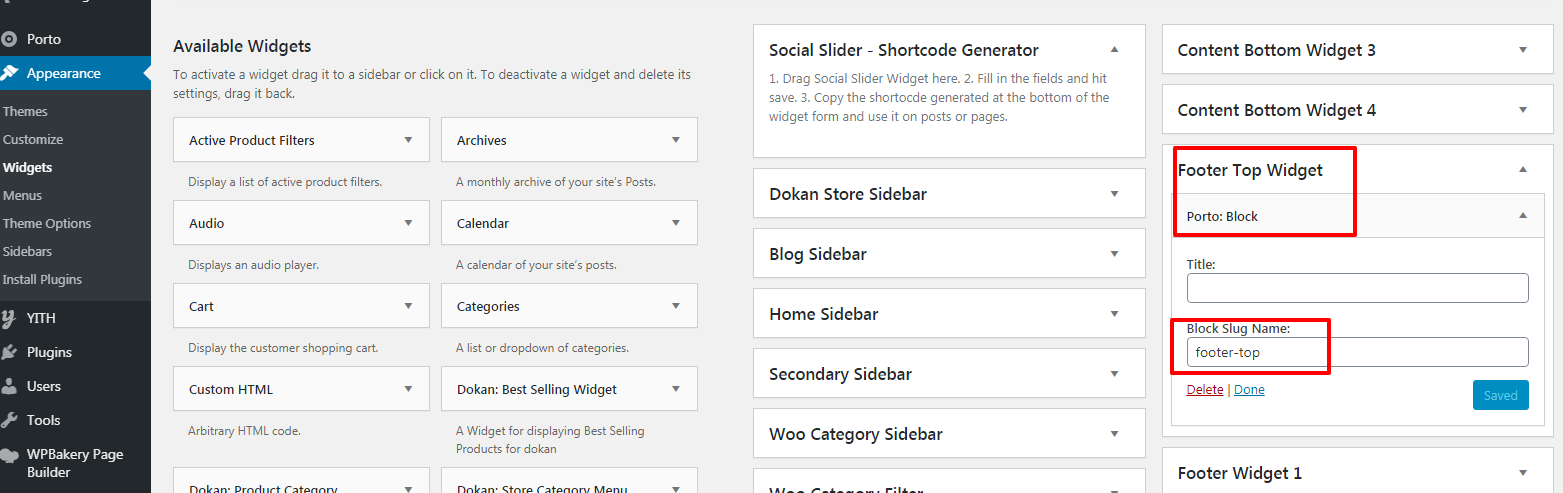The height and width of the screenshot is (493, 1563).
Task: Click the Block Slug Name field
Action: click(1357, 352)
